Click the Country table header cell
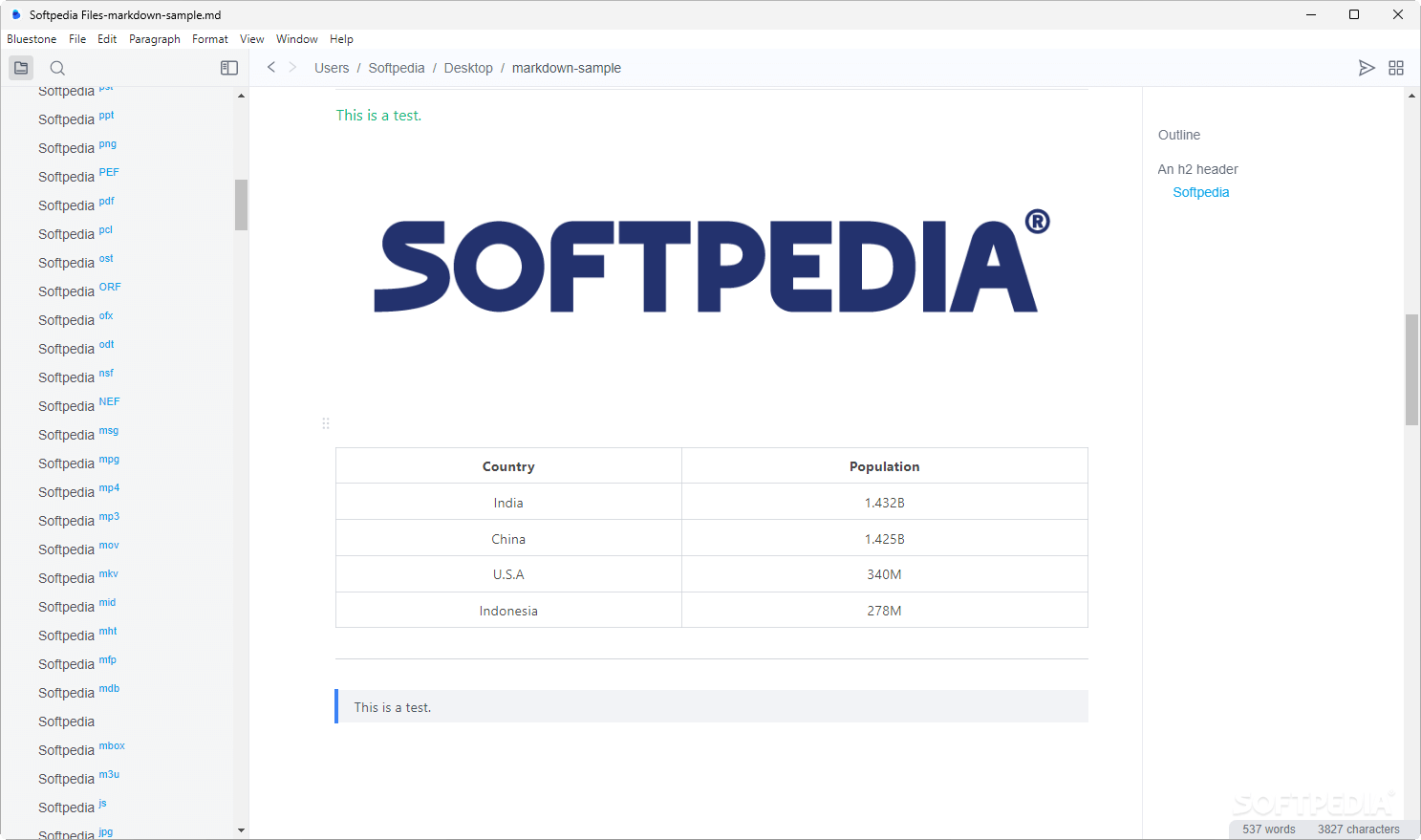Viewport: 1421px width, 840px height. [508, 466]
